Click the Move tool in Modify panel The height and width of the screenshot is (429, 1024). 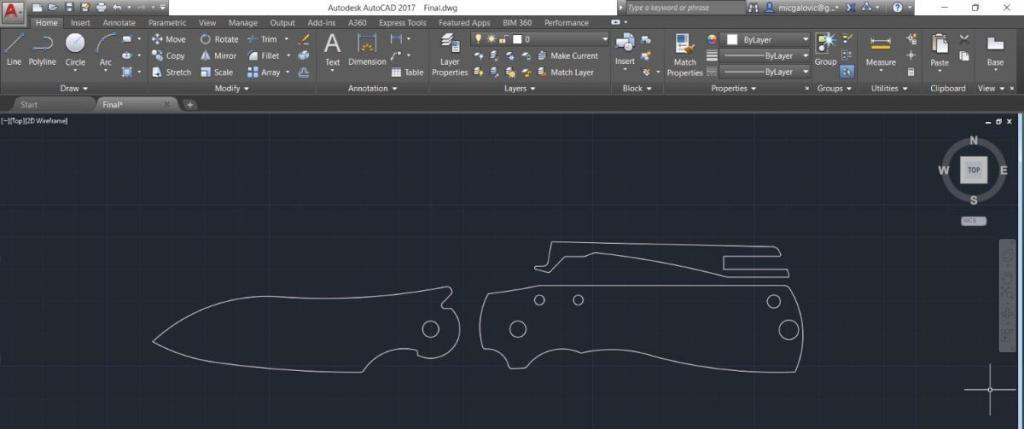pos(169,40)
